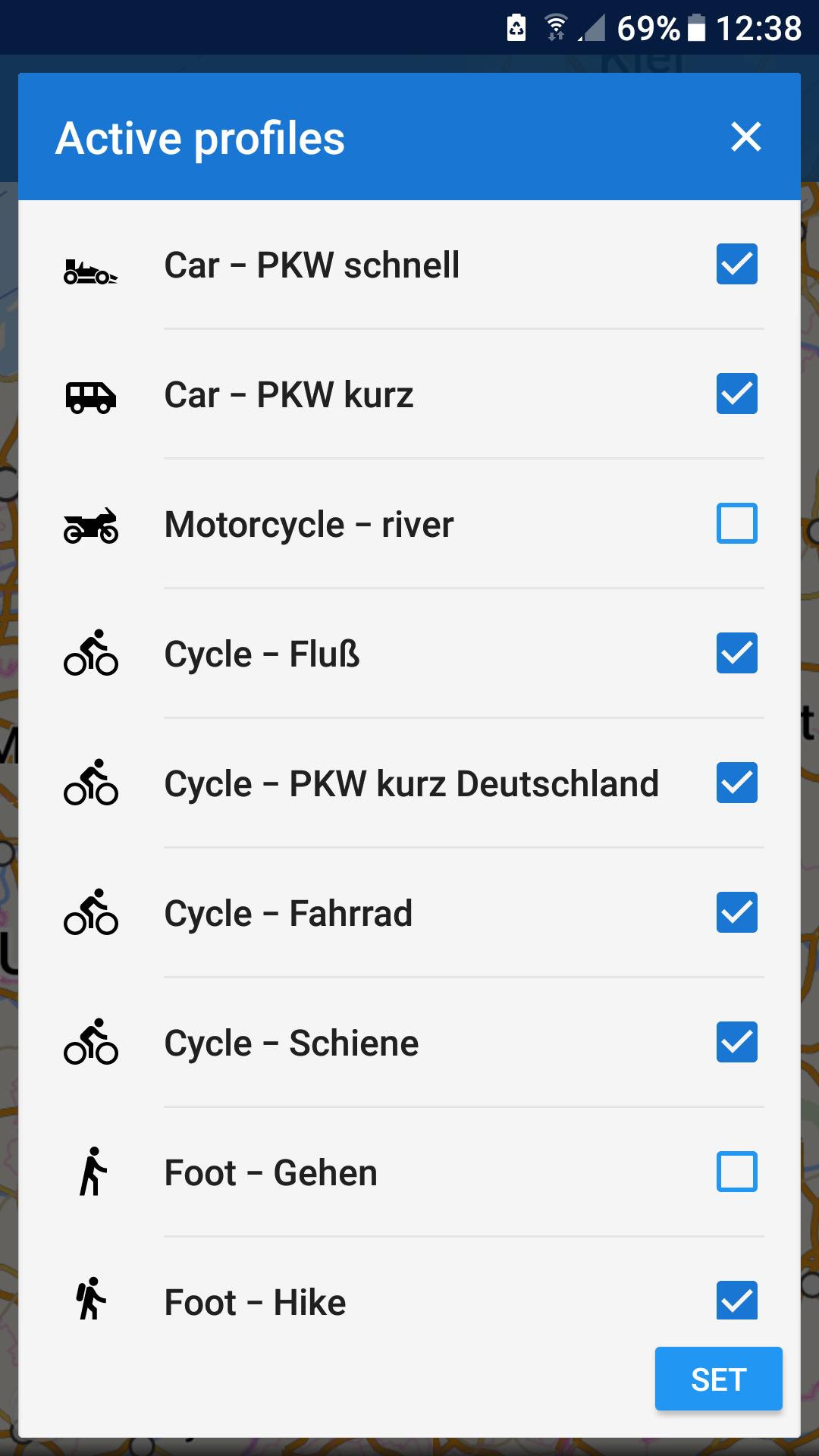The width and height of the screenshot is (819, 1456).
Task: Uncheck Cycle – PKW kurz Deutschland
Action: coord(736,783)
